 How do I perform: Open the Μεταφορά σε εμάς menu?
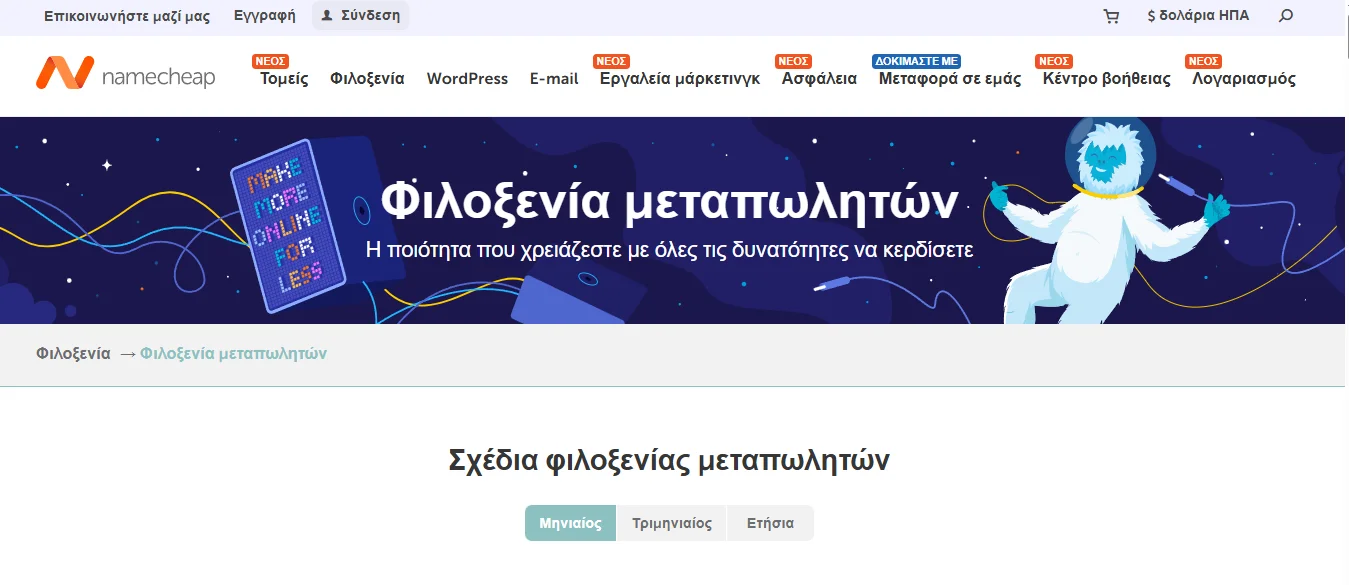pos(950,78)
